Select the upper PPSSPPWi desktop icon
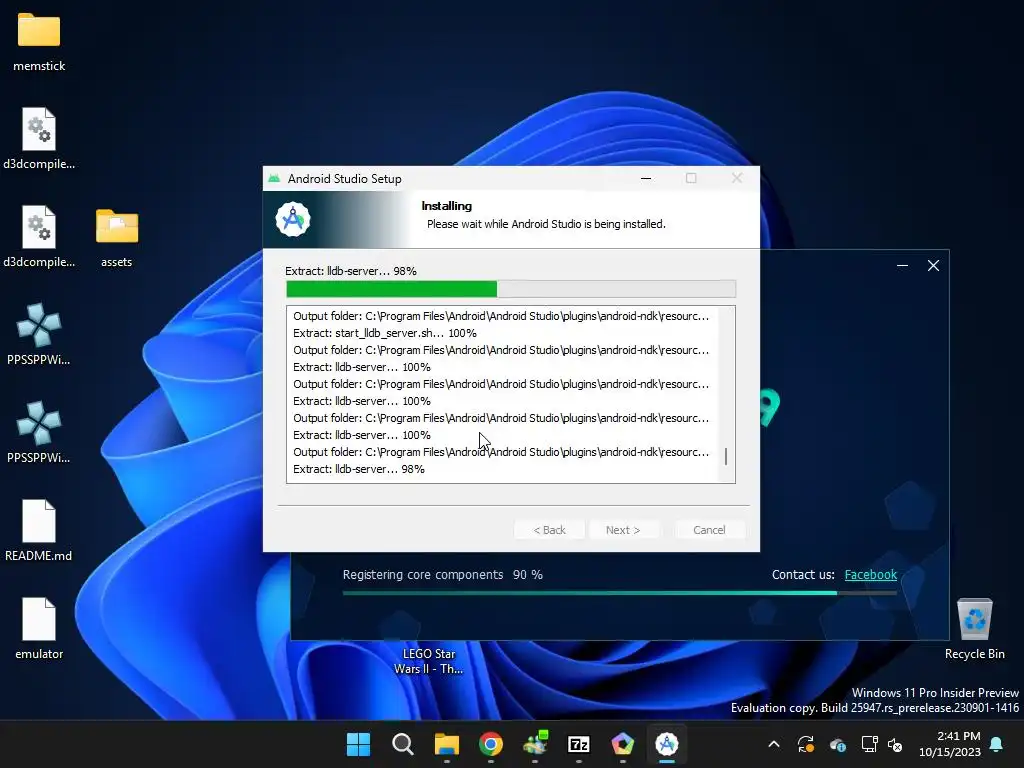 point(39,325)
